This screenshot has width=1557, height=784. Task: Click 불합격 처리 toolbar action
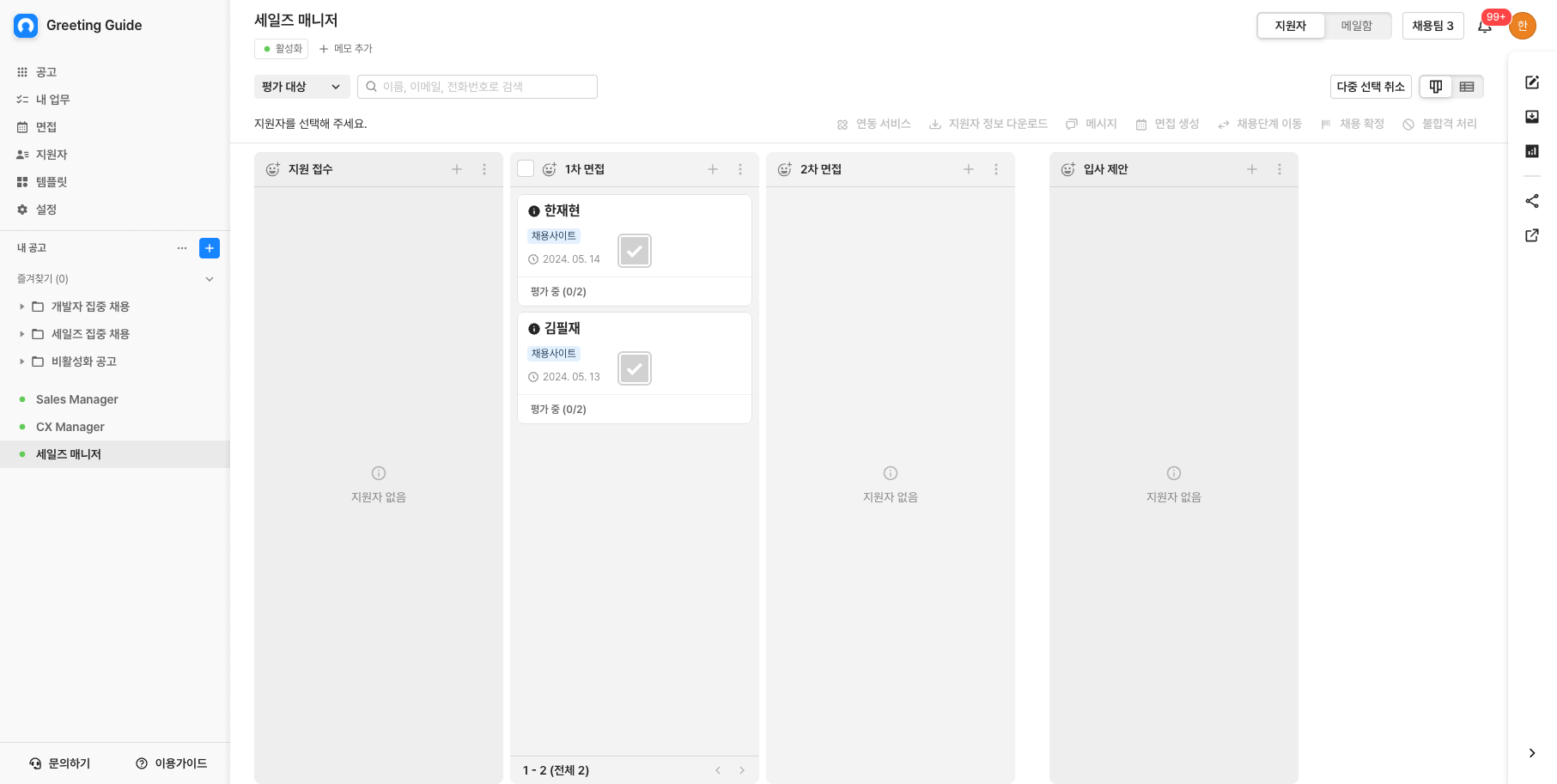[1440, 125]
